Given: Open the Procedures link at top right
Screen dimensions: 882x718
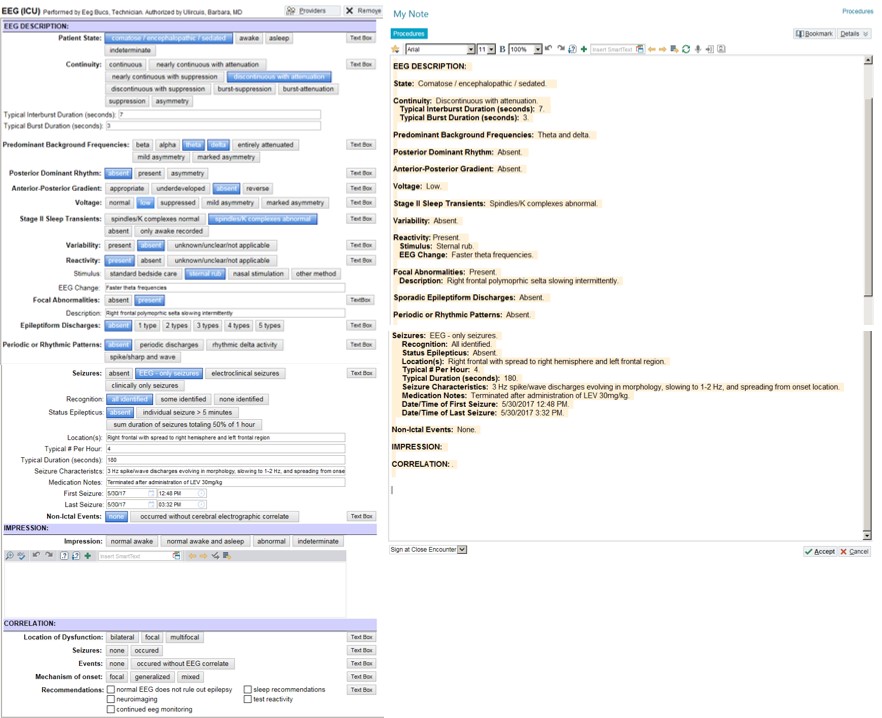Looking at the screenshot, I should (857, 11).
